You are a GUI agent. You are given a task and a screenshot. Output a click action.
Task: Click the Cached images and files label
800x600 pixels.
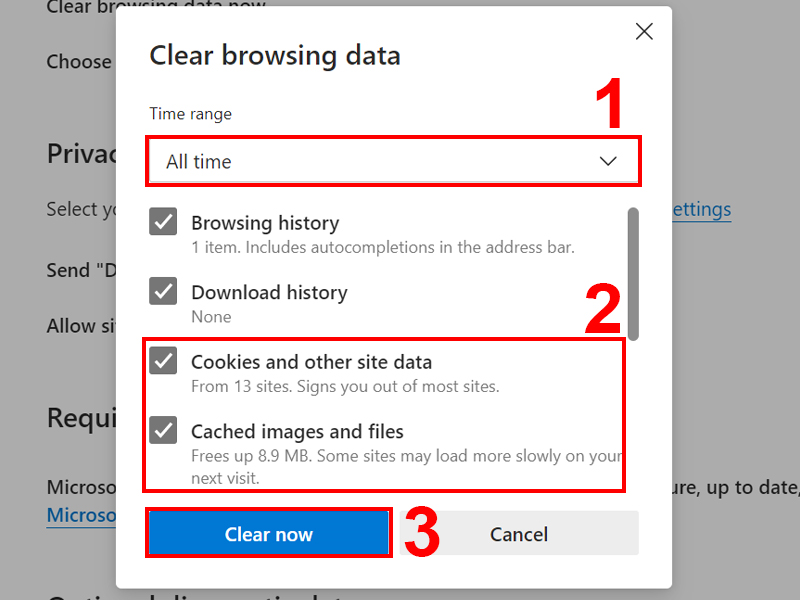(x=297, y=432)
